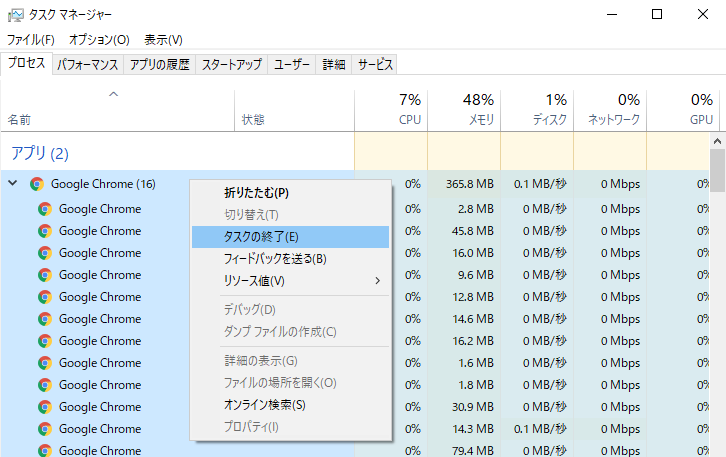
Task: Collapse the Google Chrome (16) group chevron
Action: (x=13, y=183)
